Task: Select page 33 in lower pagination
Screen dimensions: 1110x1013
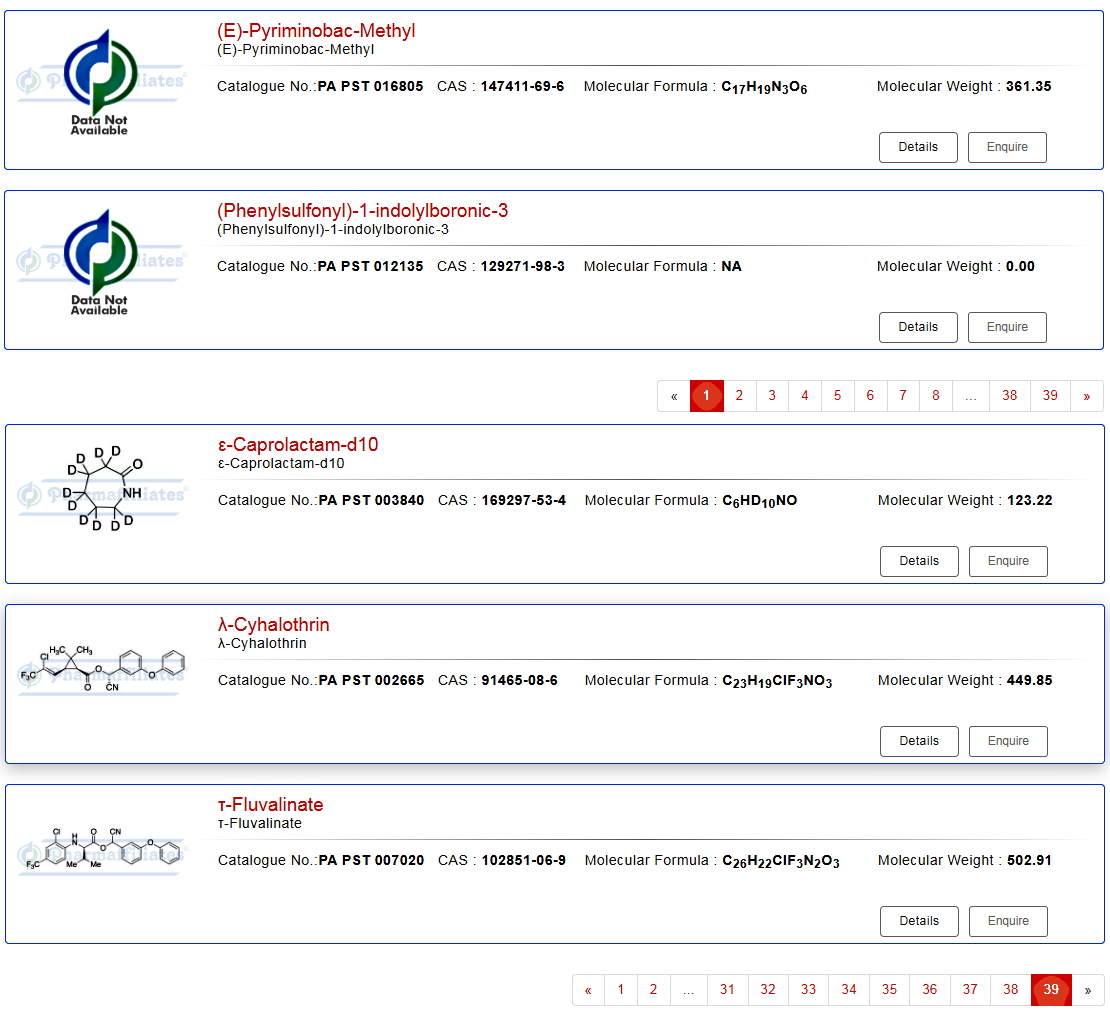Action: click(808, 990)
